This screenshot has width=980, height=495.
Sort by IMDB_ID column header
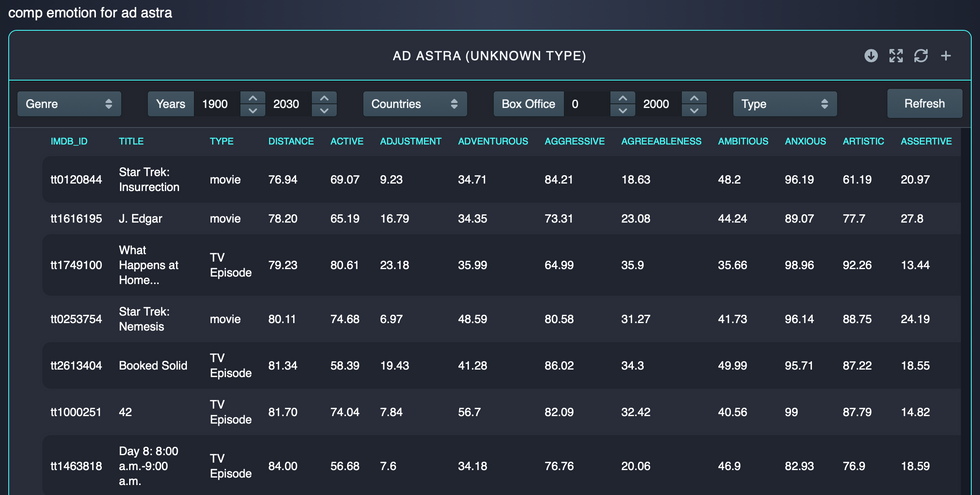click(69, 141)
